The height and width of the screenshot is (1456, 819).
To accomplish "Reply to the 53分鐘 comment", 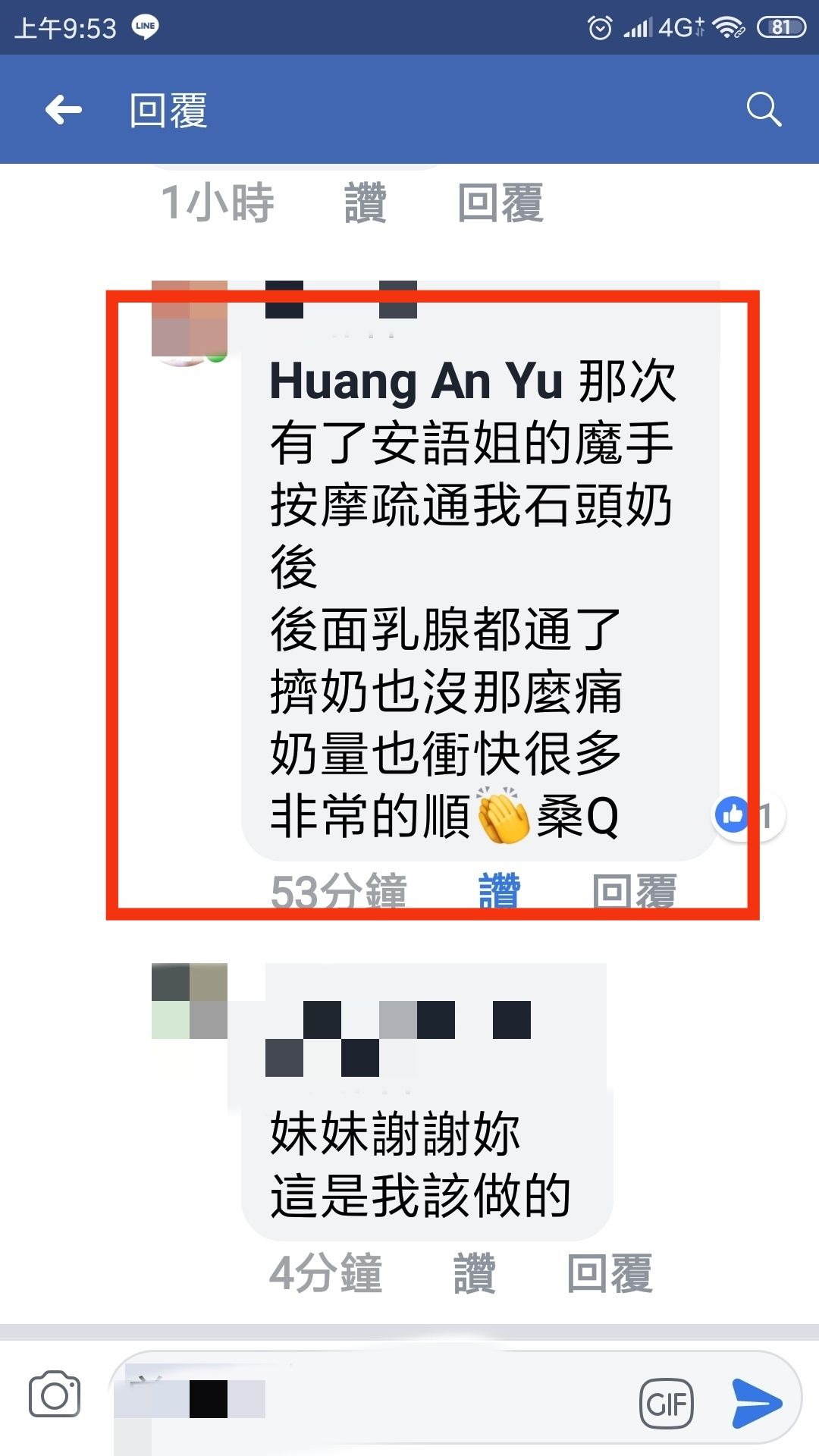I will click(634, 891).
